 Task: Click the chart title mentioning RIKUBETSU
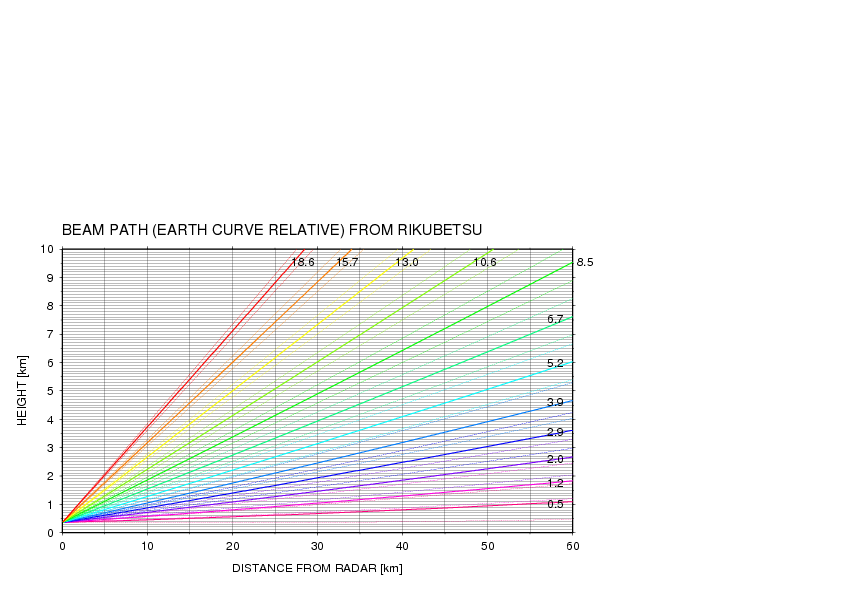[x=272, y=230]
